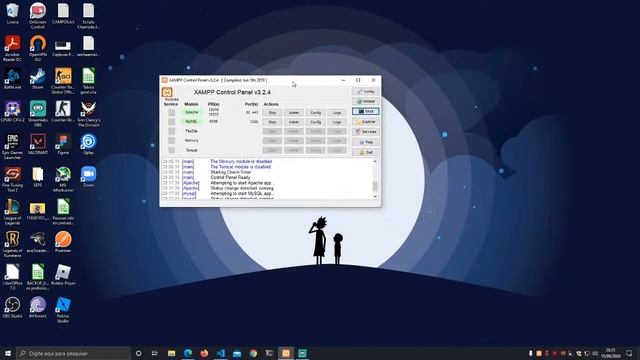Open XAMPP Help button

point(366,142)
